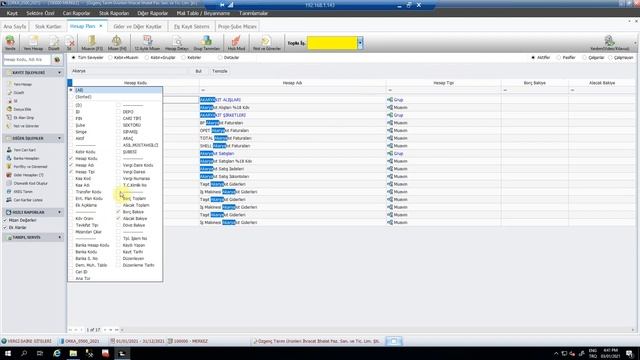
Task: Create a new account with Yeni Hesap icon
Action: (x=33, y=42)
